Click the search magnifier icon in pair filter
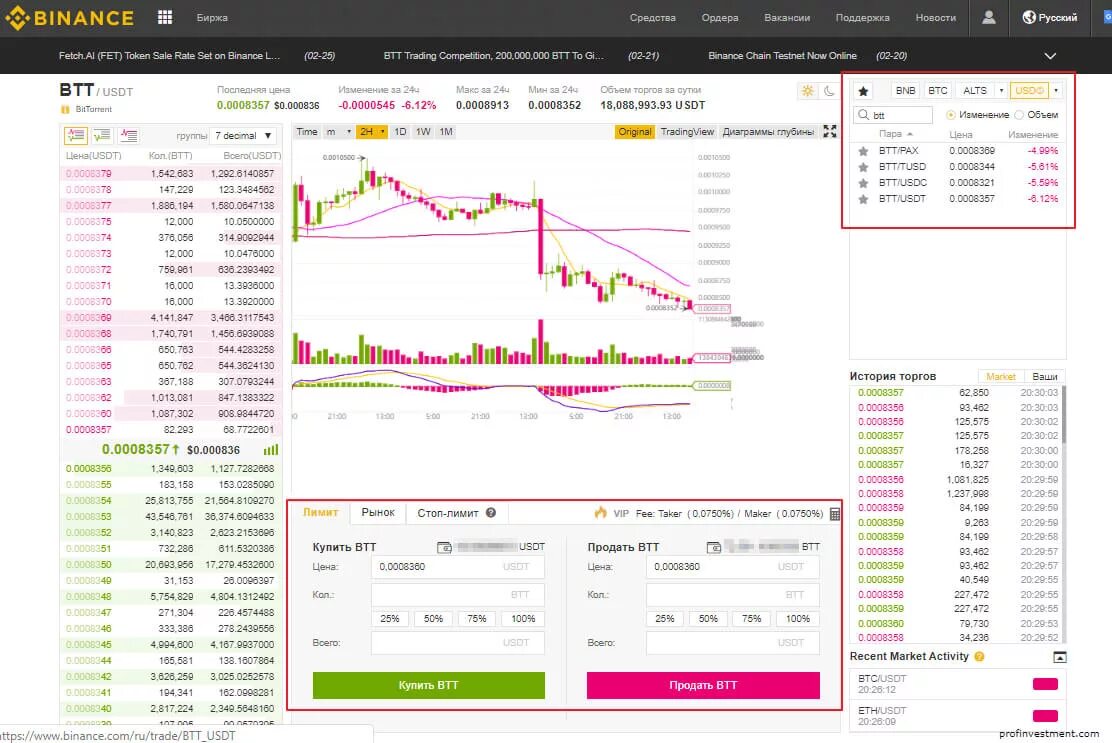This screenshot has height=743, width=1112. (863, 115)
